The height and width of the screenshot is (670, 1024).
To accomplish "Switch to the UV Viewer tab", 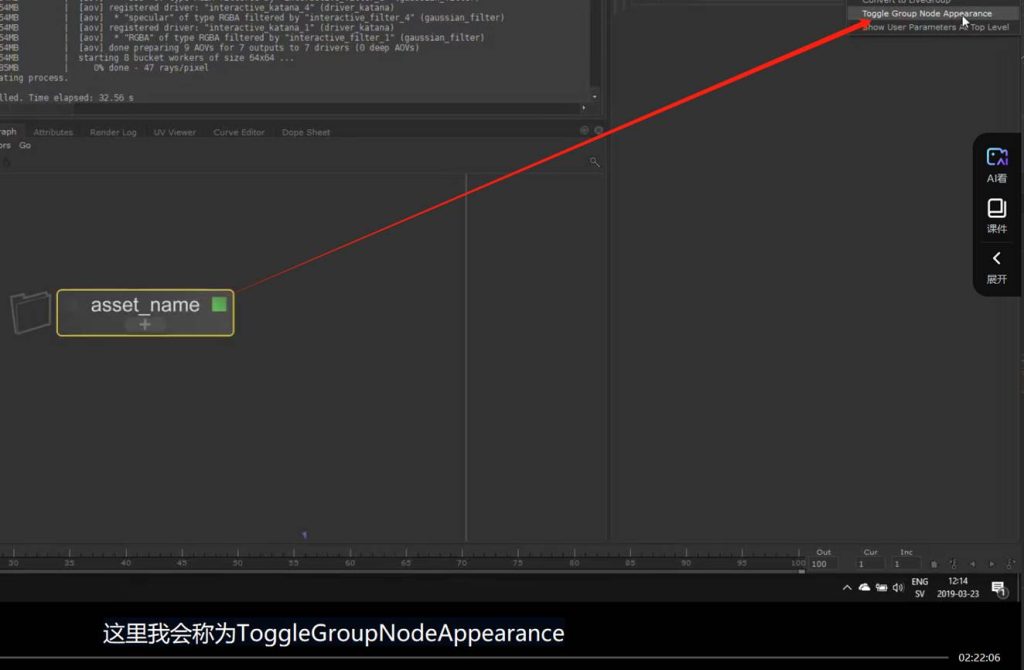I will tap(174, 132).
